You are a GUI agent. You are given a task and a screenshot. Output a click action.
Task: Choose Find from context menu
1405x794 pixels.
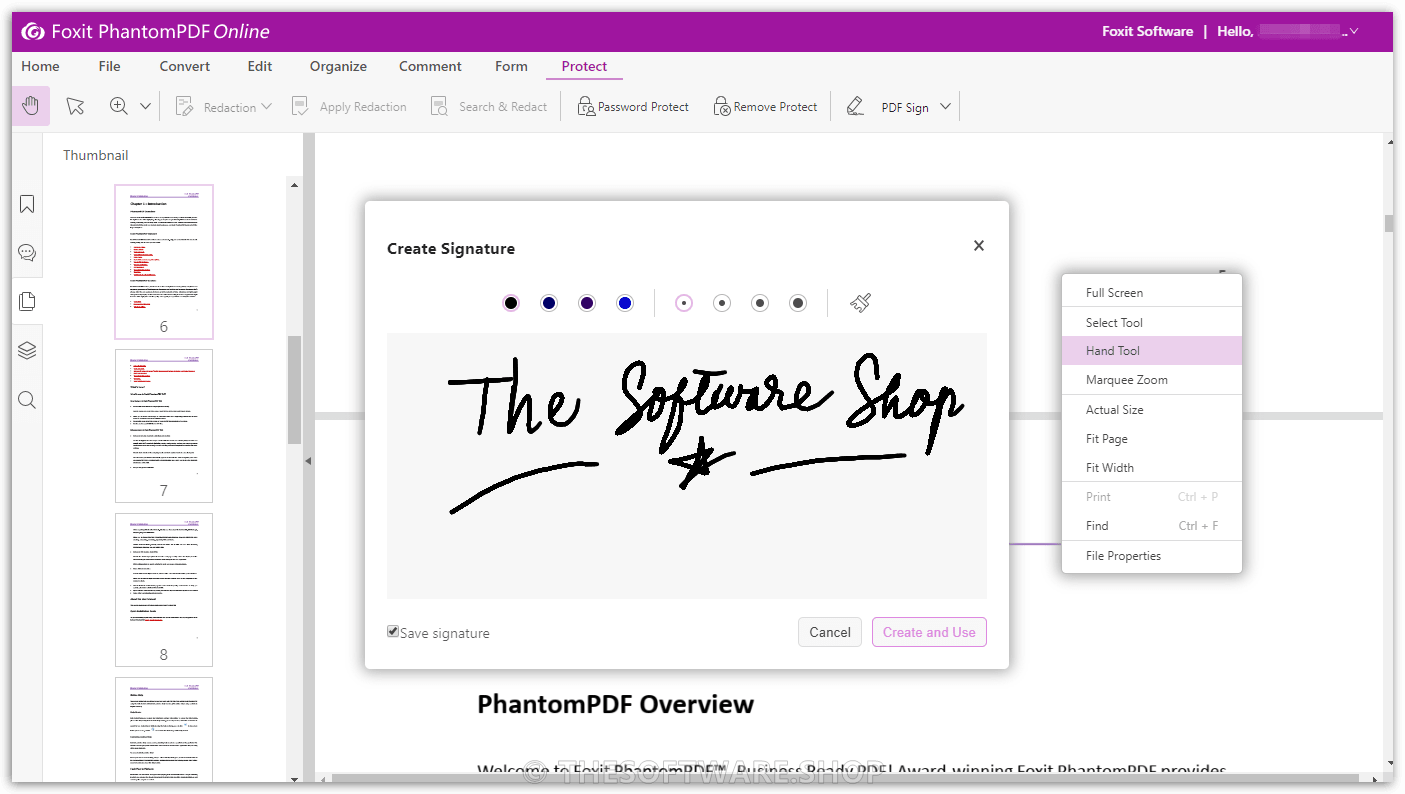click(x=1152, y=526)
